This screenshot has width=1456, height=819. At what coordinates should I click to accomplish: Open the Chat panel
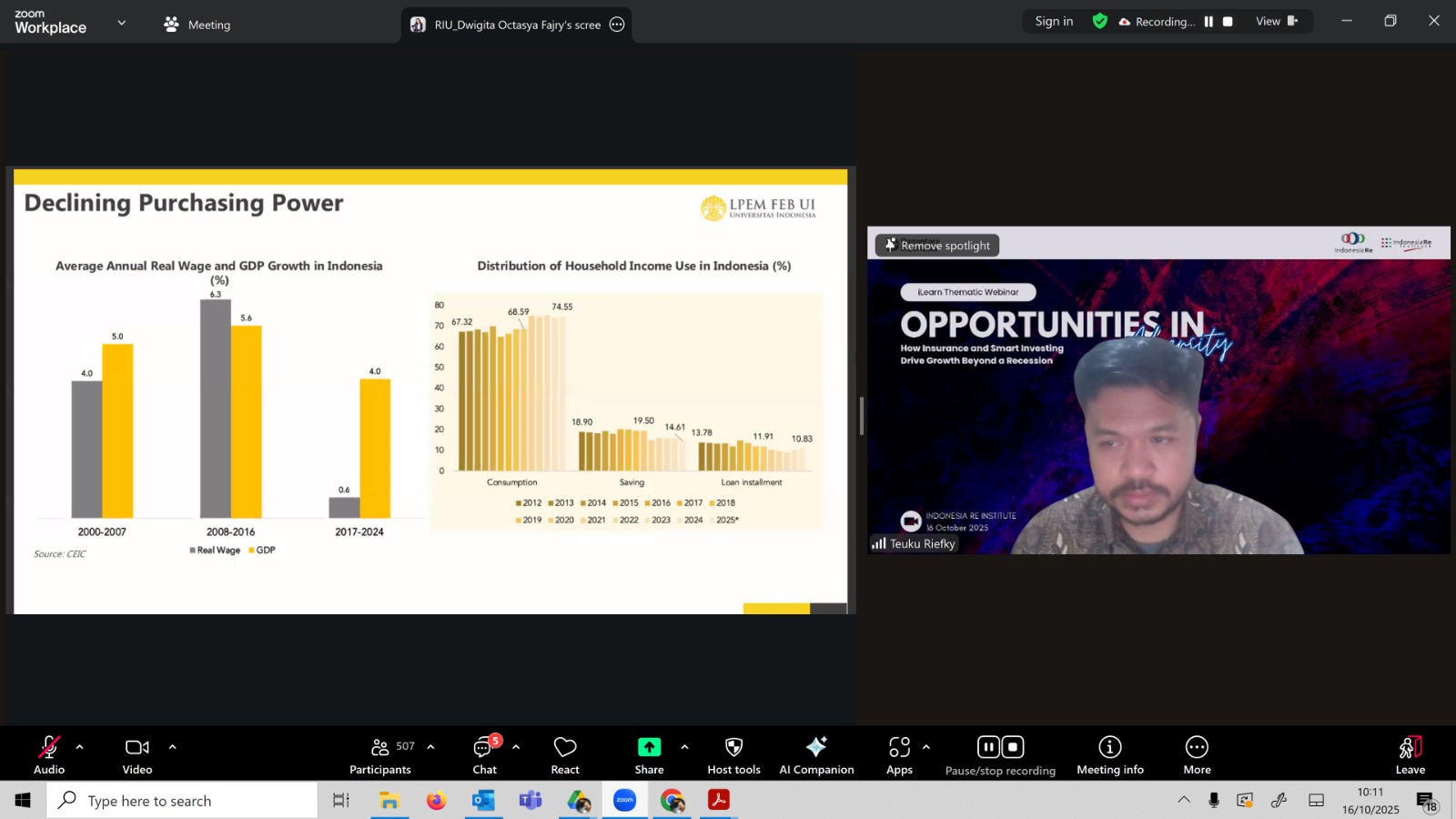click(x=484, y=754)
